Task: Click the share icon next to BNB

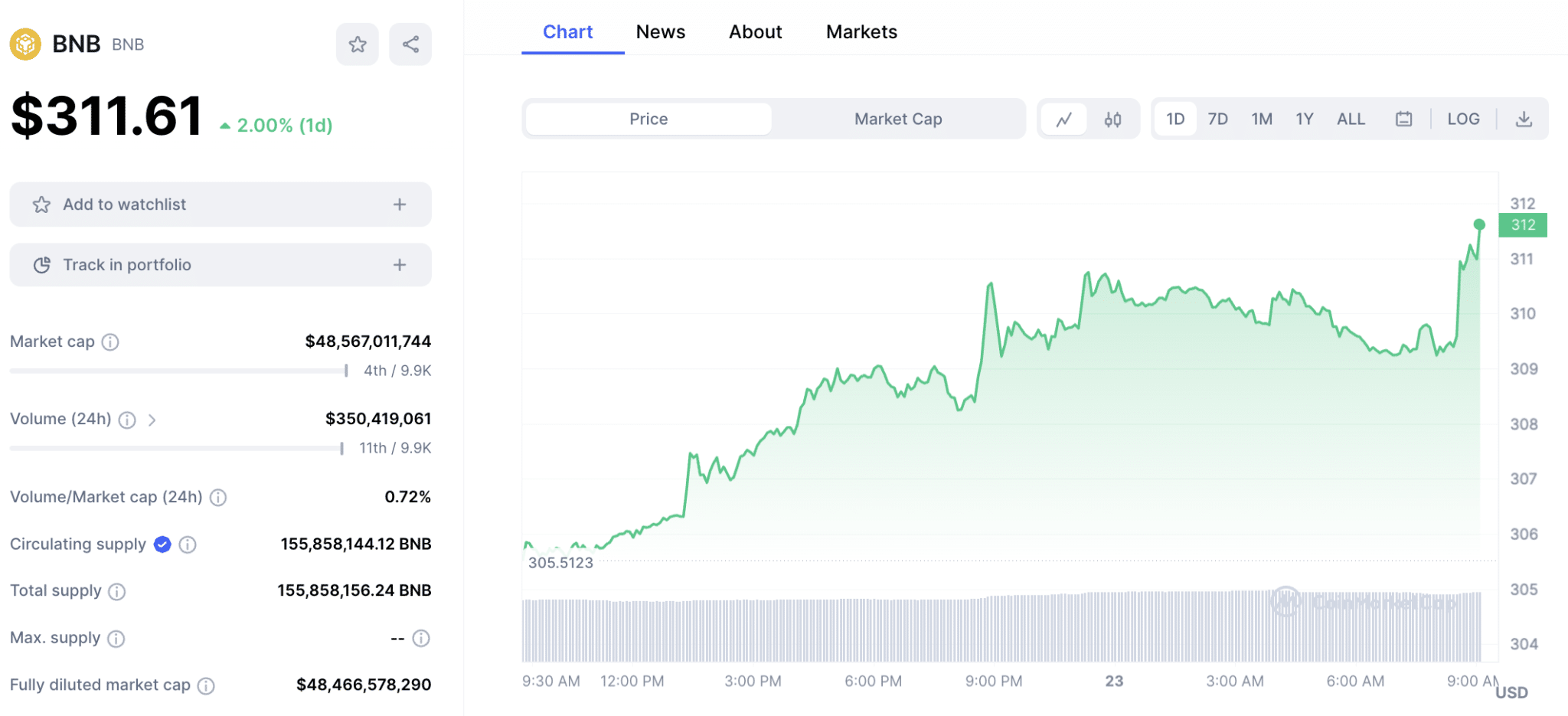Action: coord(410,44)
